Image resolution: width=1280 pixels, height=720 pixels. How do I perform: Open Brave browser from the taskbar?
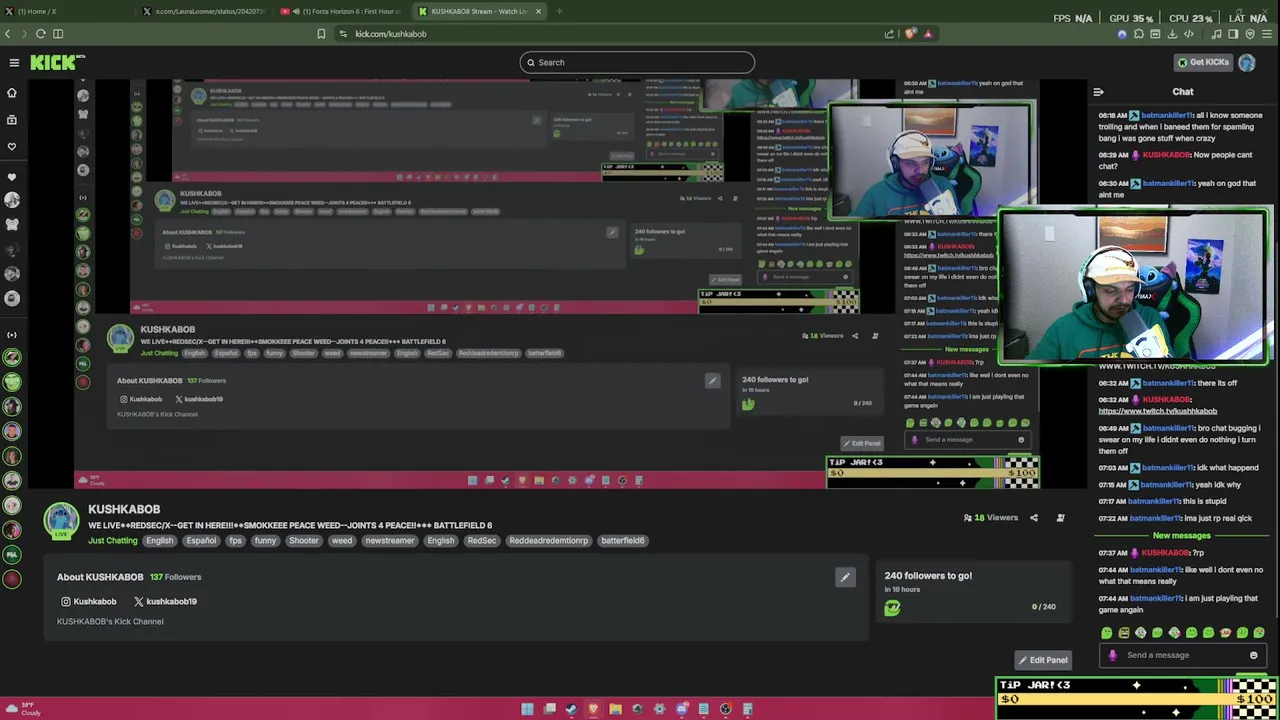[x=593, y=709]
